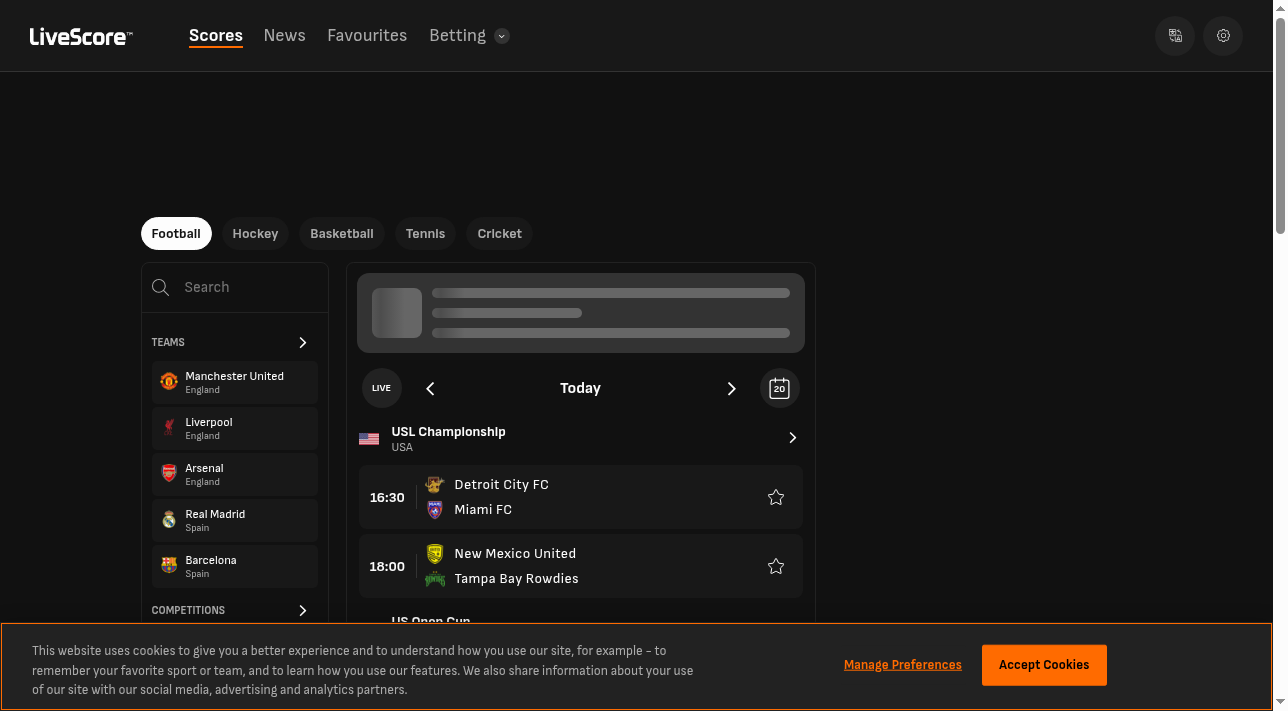Screen dimensions: 1288x711
Task: Focus the Search input field
Action: [235, 287]
